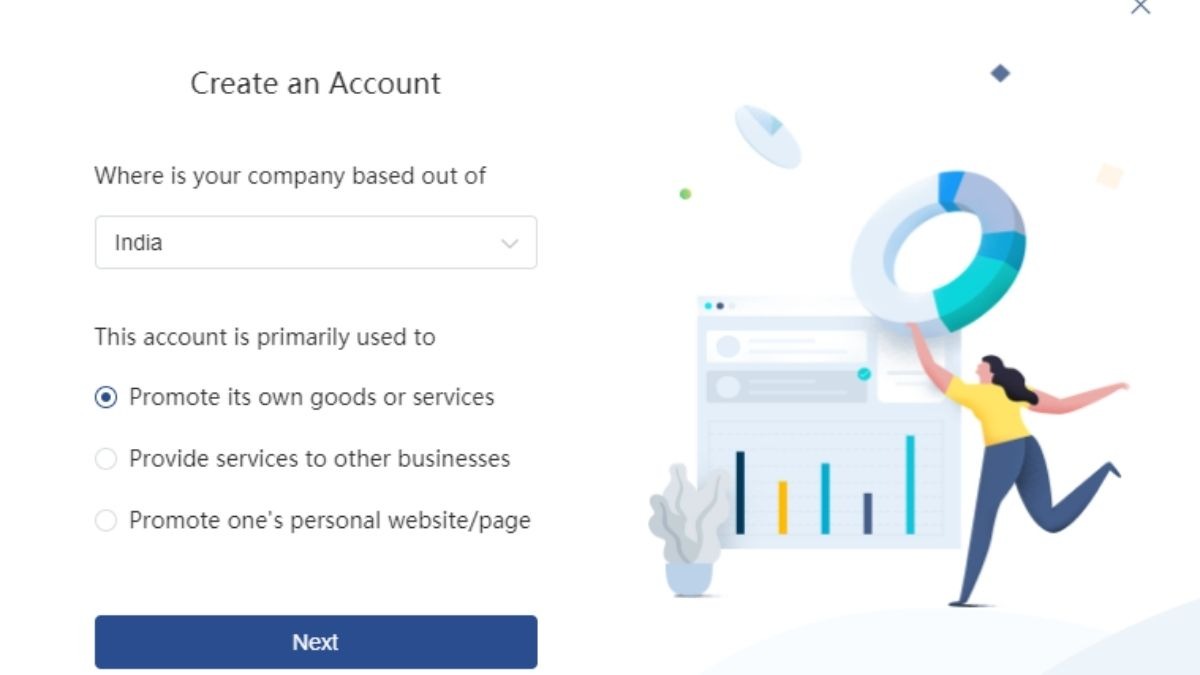Close the Create an Account dialog

pos(1140,6)
